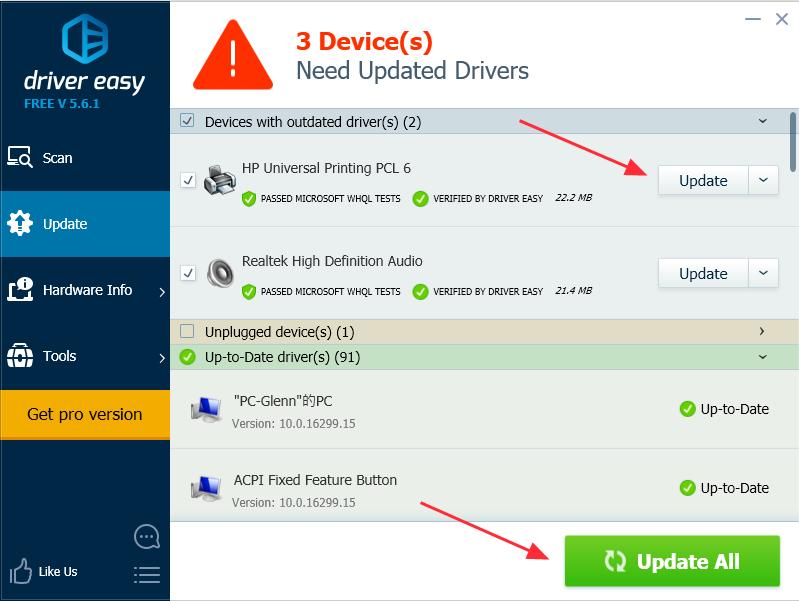Check the Unplugged device(s) checkbox
The width and height of the screenshot is (799, 601).
[187, 332]
